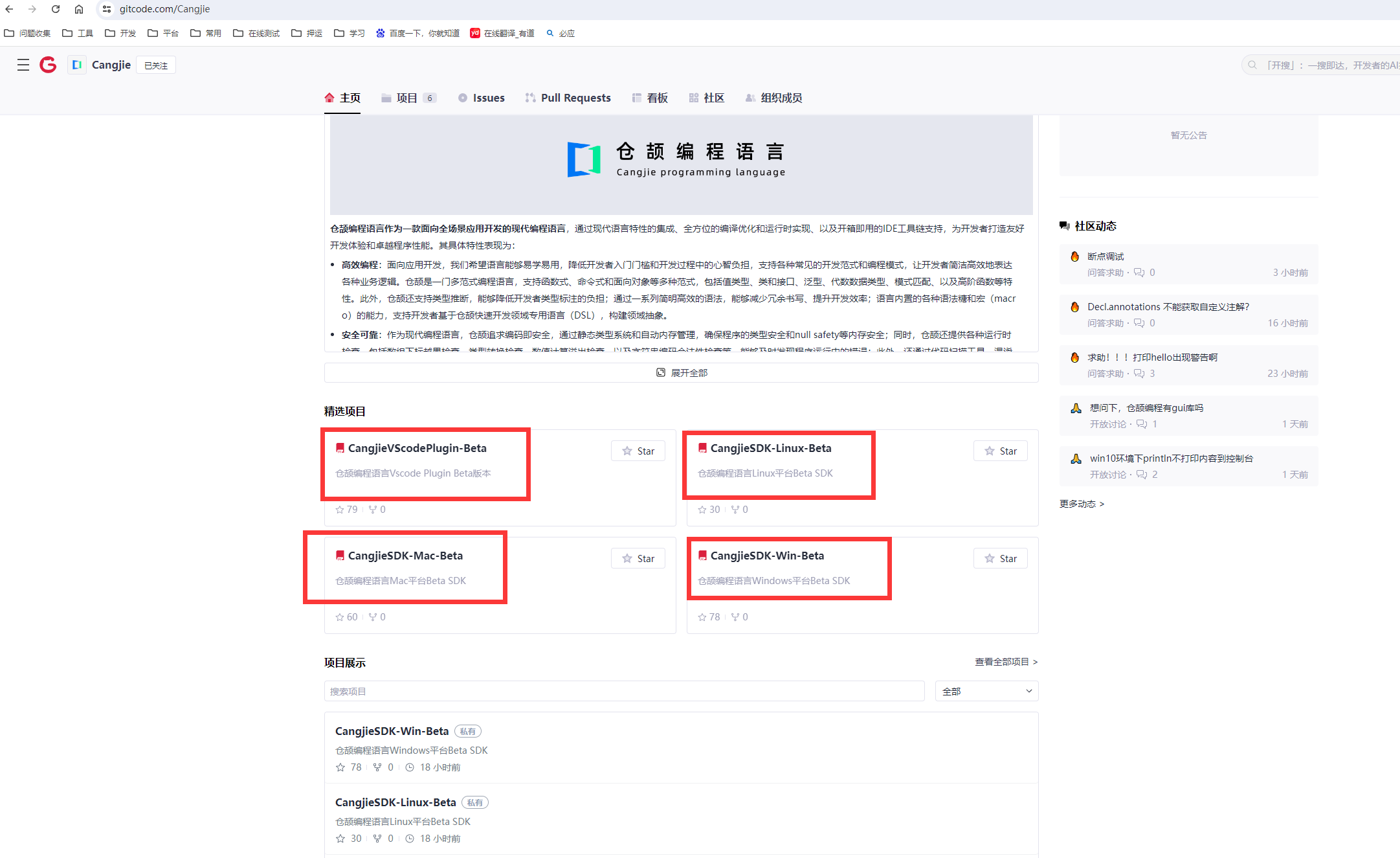This screenshot has height=858, width=1400.
Task: Open the hamburger menu icon
Action: [x=23, y=65]
